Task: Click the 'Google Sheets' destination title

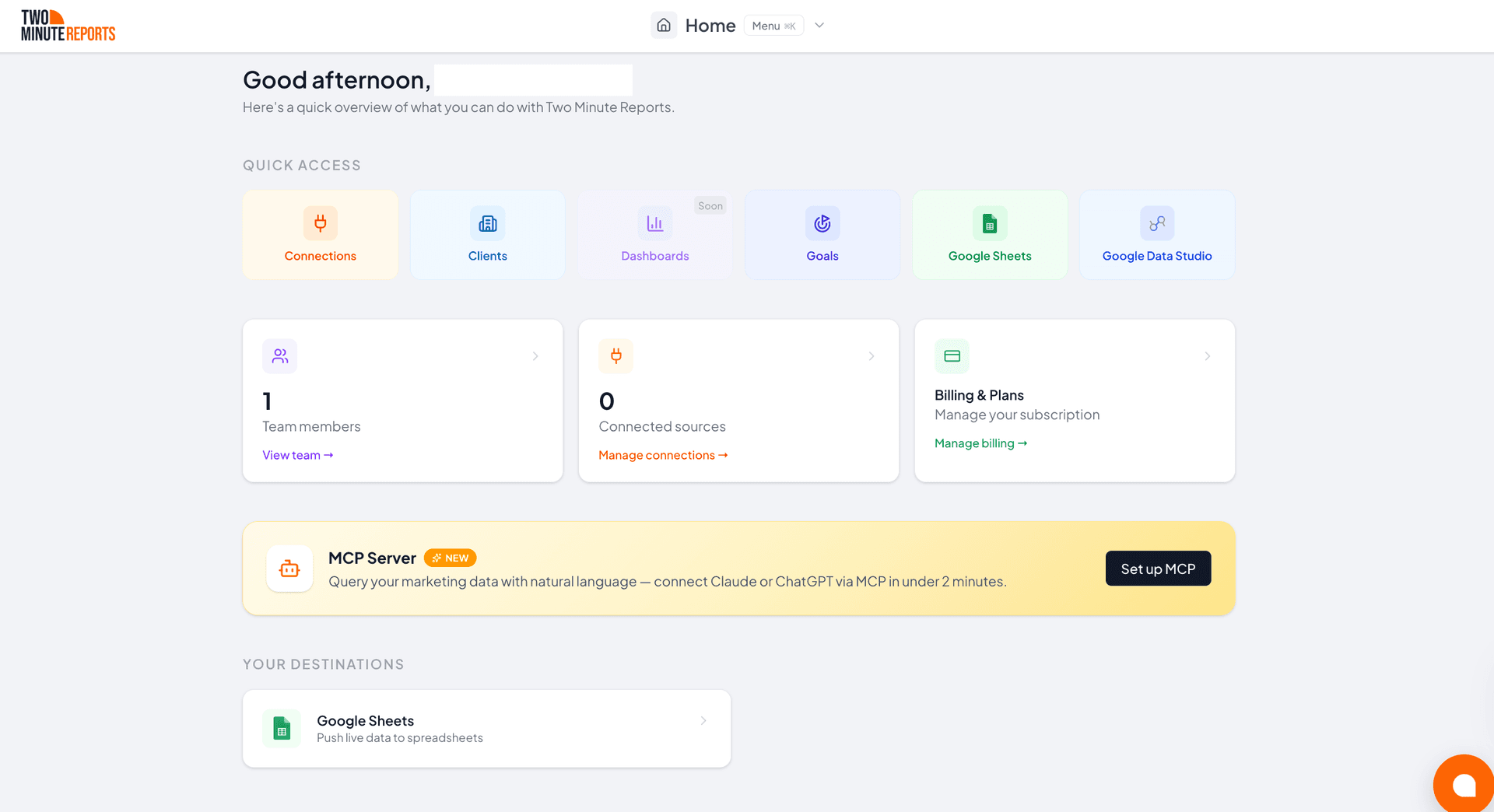Action: click(x=365, y=721)
